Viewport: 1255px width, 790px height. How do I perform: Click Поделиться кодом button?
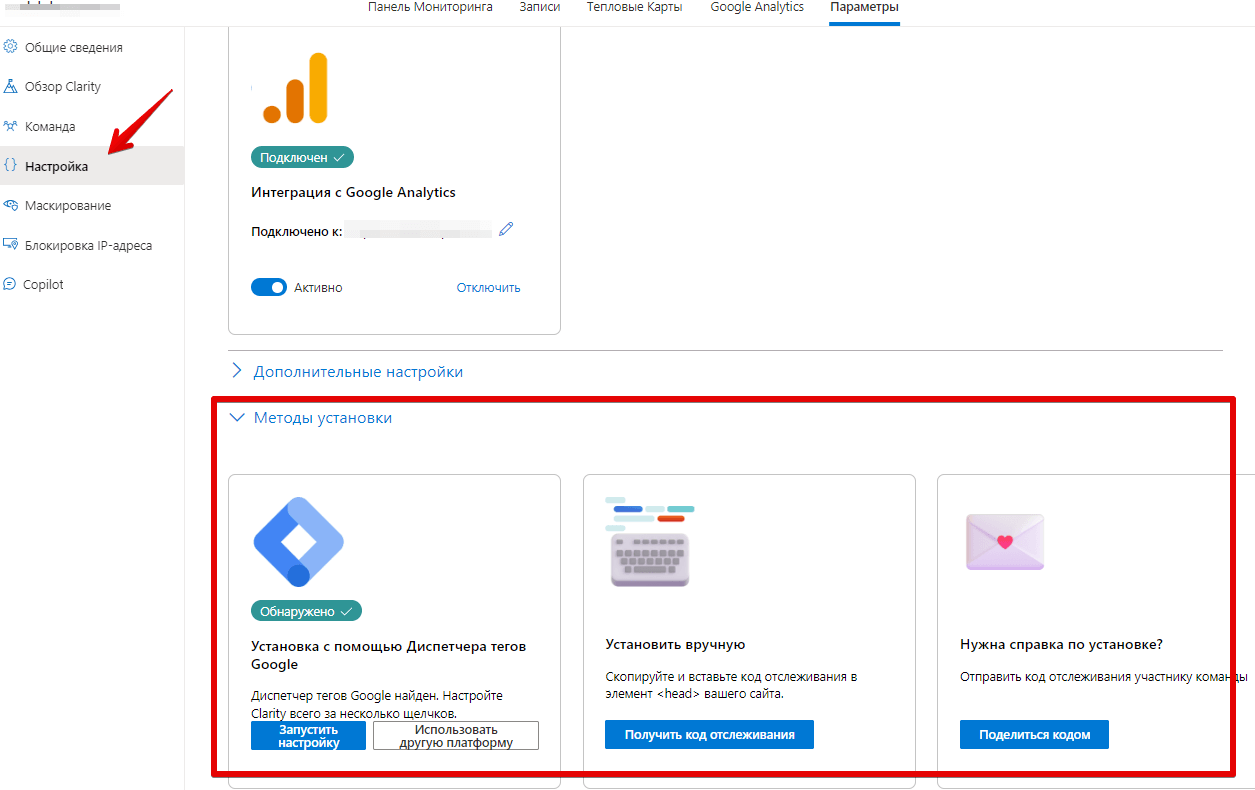pyautogui.click(x=1035, y=734)
